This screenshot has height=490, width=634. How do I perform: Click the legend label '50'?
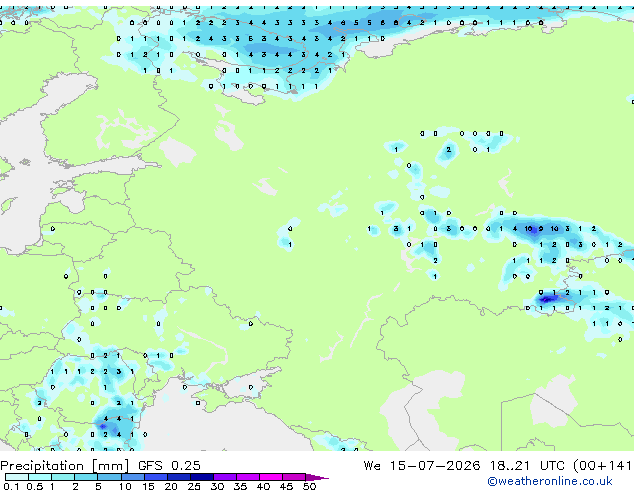click(x=309, y=486)
